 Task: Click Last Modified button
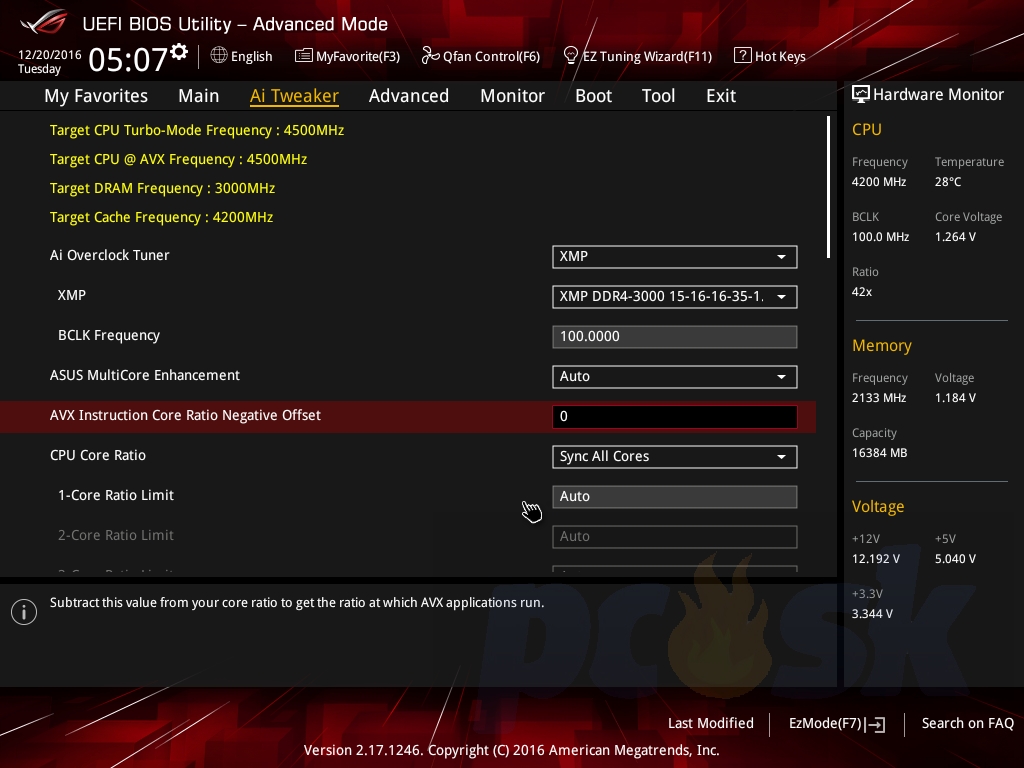(x=711, y=724)
